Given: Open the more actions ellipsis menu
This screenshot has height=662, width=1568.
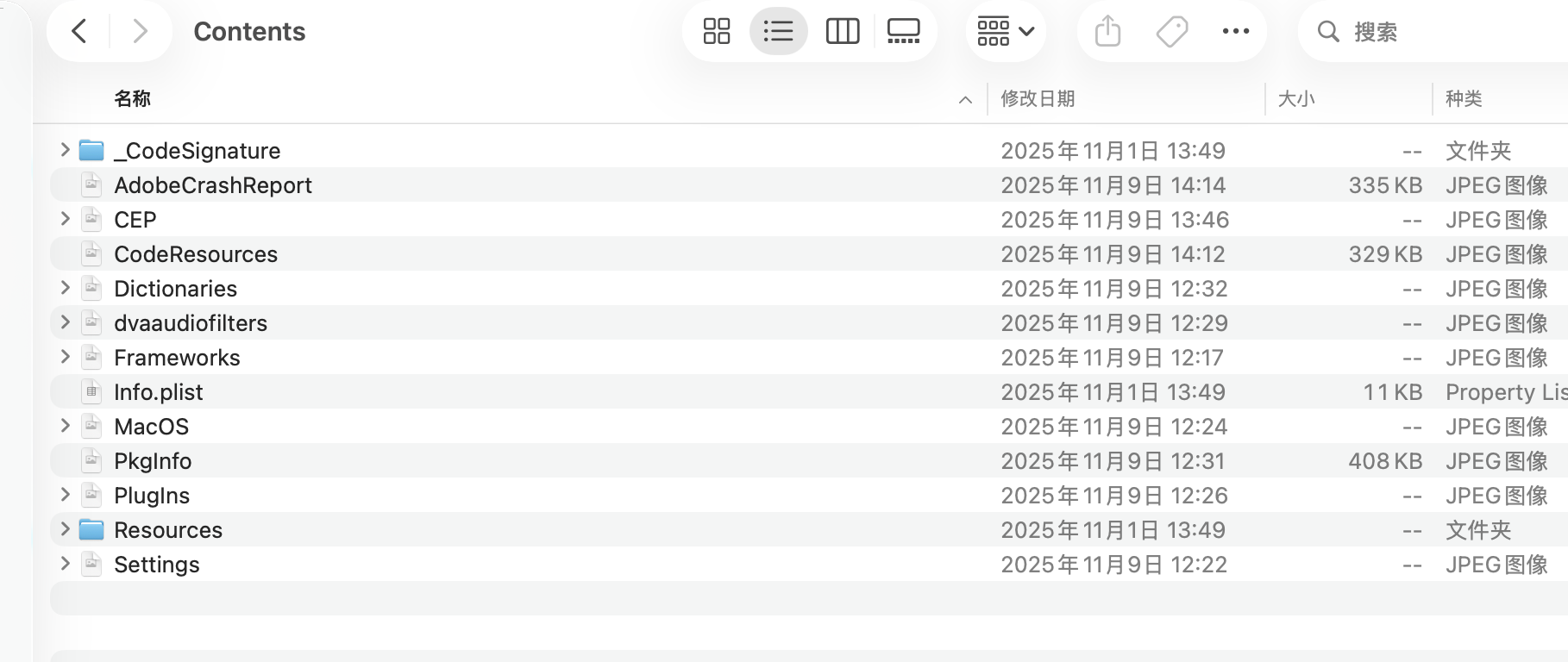Looking at the screenshot, I should 1235,32.
